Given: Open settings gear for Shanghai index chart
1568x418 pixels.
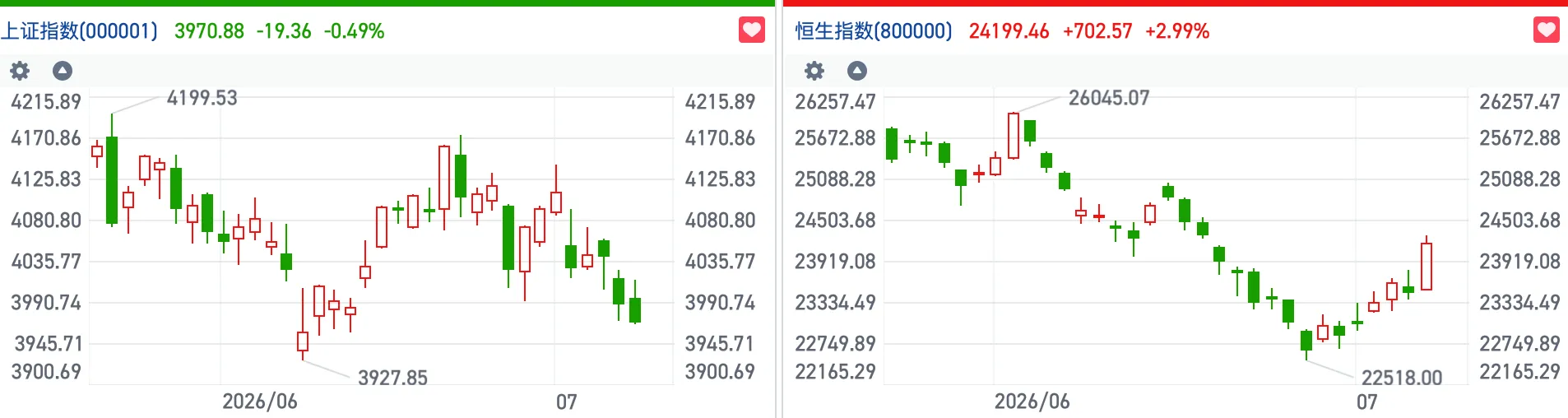Looking at the screenshot, I should coord(20,71).
